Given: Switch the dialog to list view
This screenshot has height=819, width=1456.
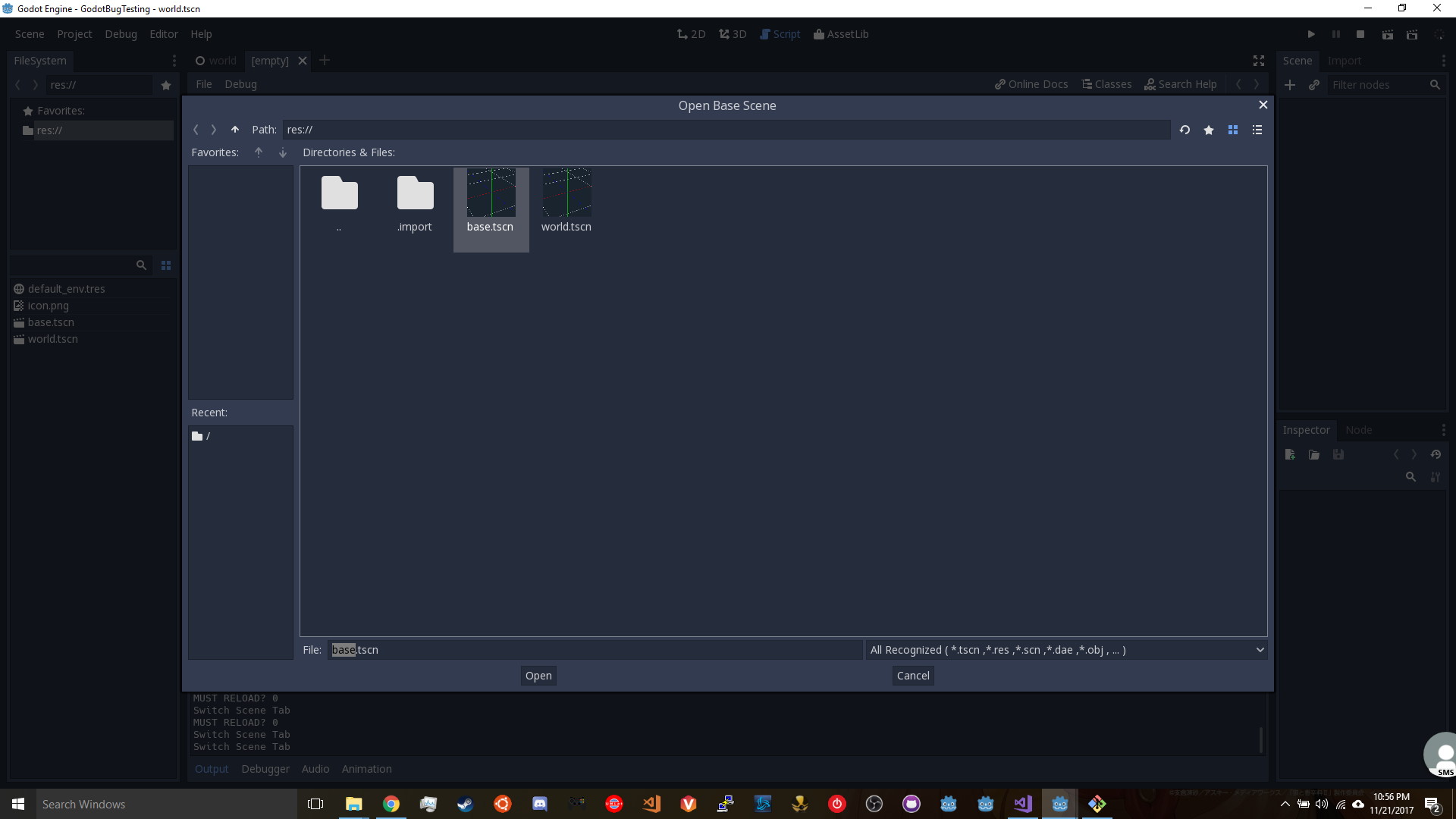Looking at the screenshot, I should [x=1257, y=130].
